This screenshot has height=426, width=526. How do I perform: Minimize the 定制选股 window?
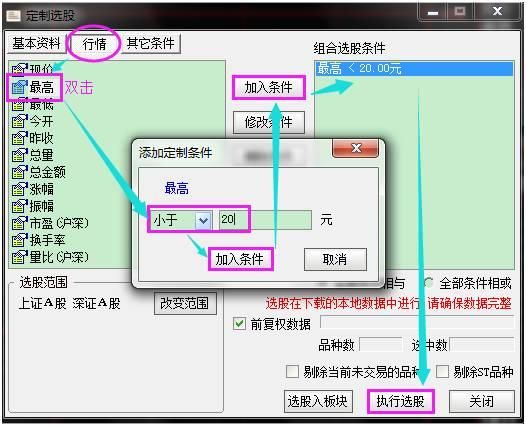click(x=433, y=12)
